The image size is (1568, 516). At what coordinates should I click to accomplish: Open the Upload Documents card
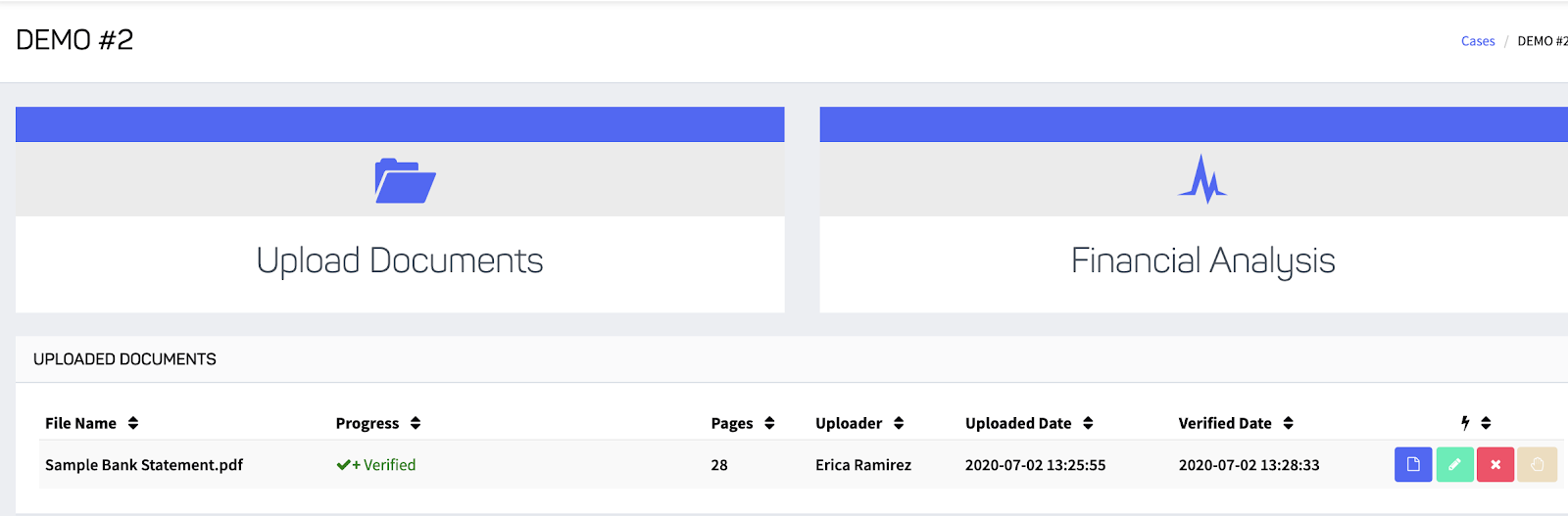coord(400,210)
